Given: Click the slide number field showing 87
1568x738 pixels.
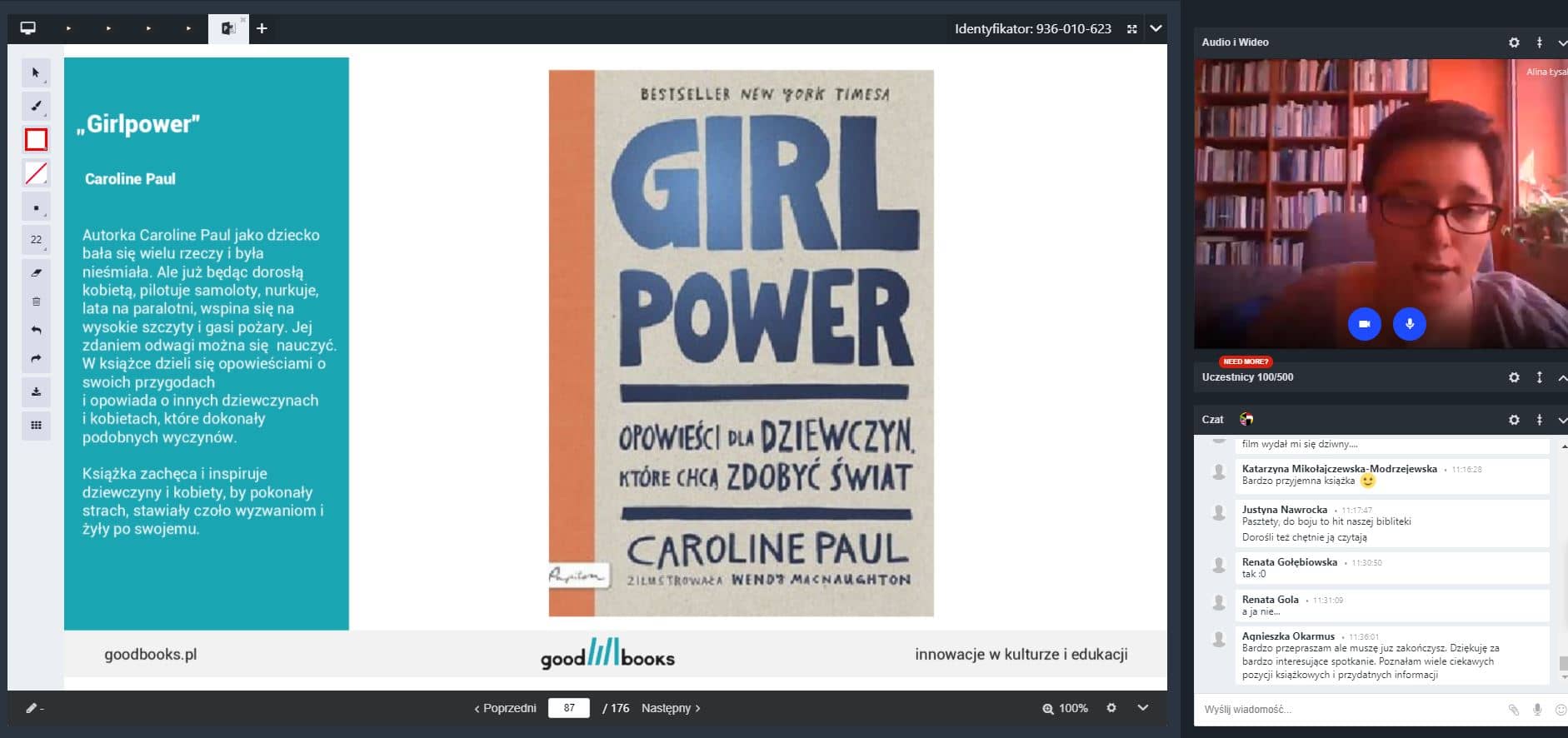Looking at the screenshot, I should 569,708.
